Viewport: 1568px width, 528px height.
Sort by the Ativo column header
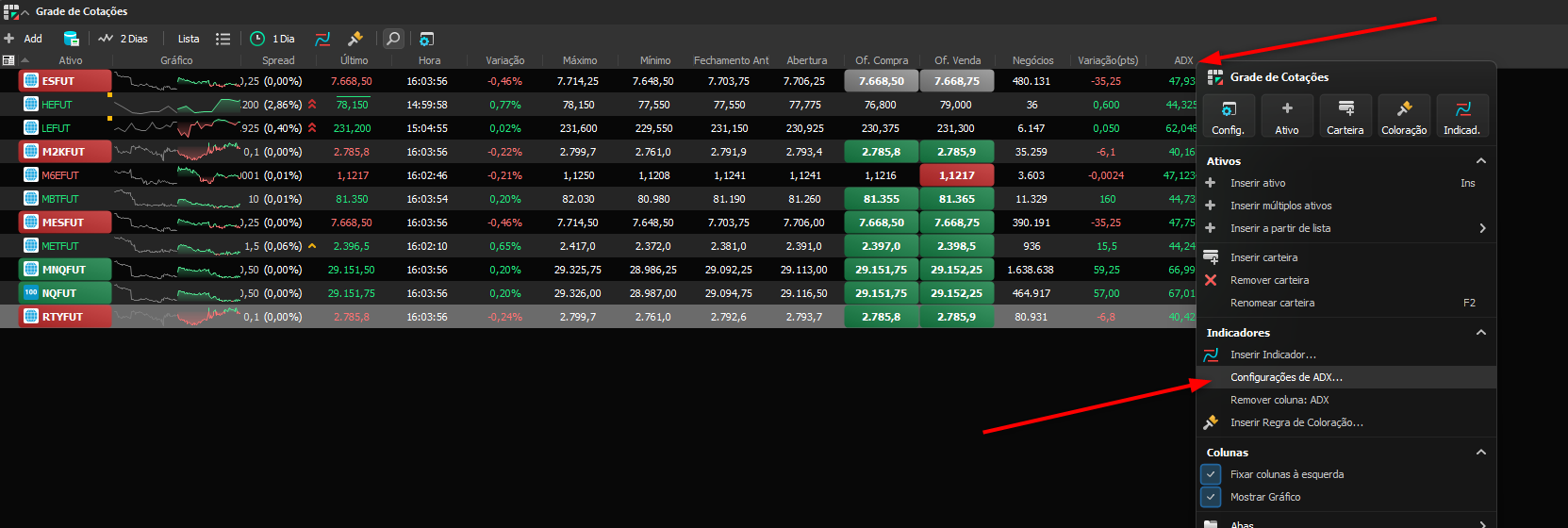[71, 60]
